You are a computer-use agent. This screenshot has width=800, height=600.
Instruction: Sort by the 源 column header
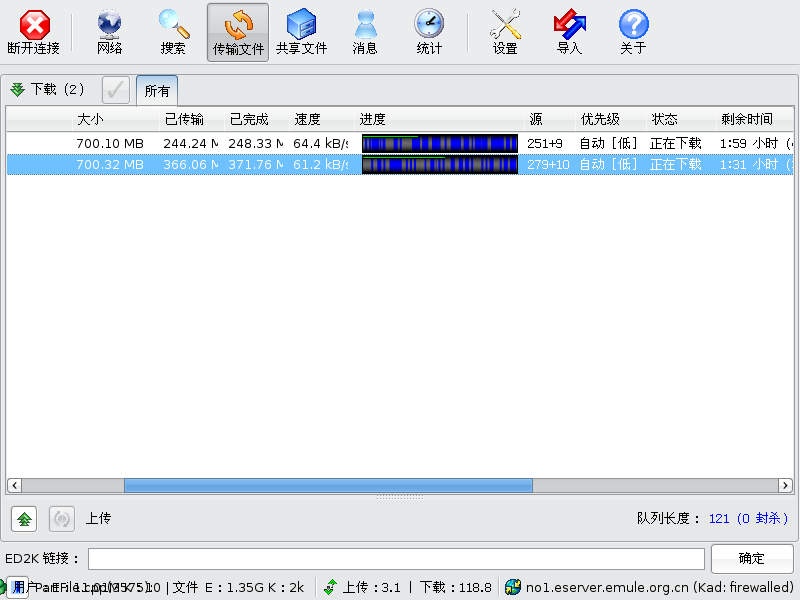tap(550, 119)
